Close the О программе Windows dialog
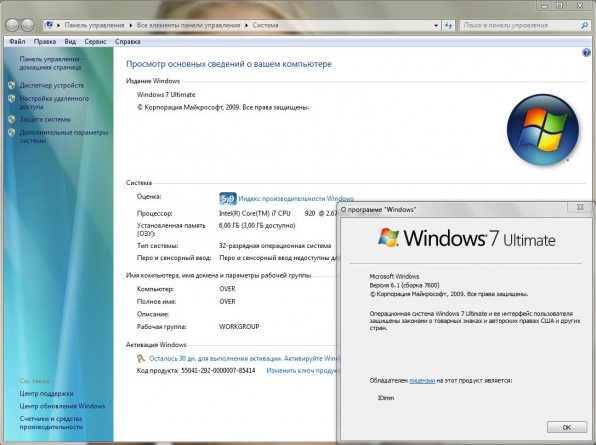The image size is (596, 445). click(x=580, y=207)
